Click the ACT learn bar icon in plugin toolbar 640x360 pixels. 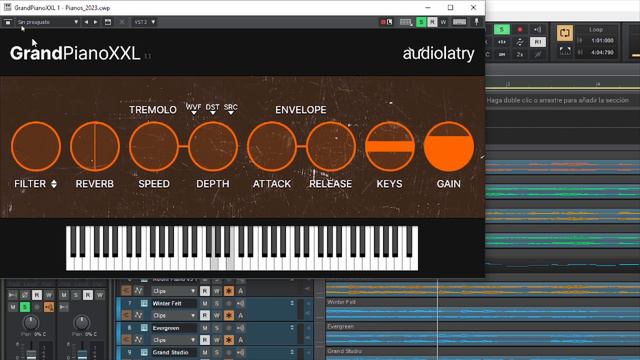pos(459,22)
